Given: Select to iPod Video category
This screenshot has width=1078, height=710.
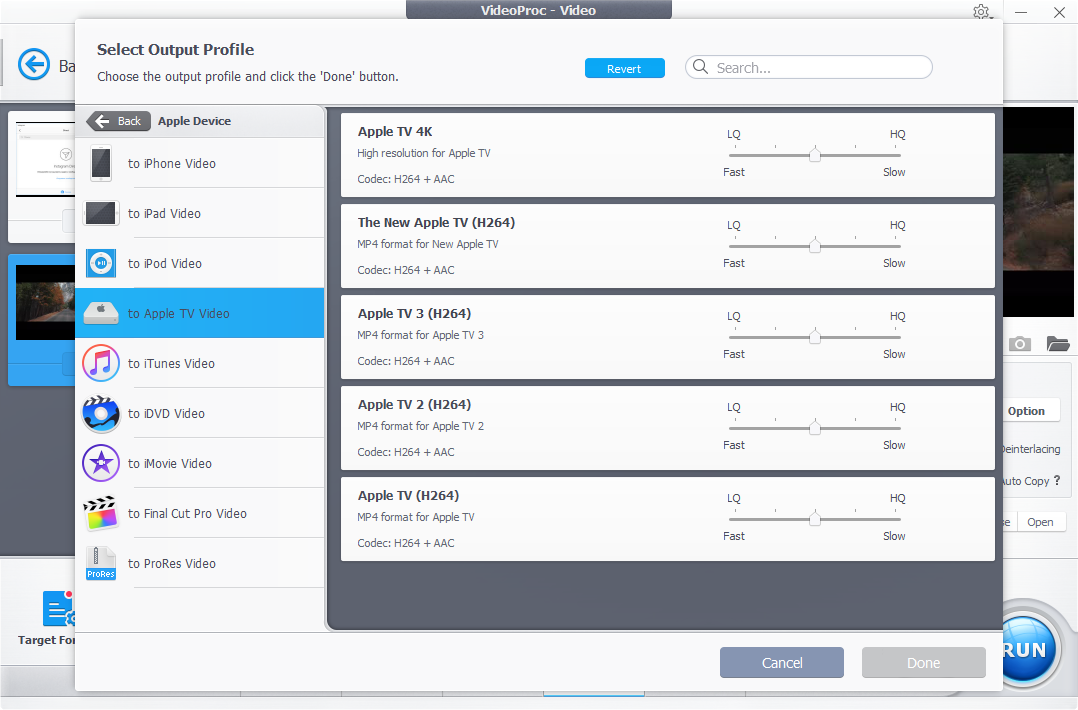Looking at the screenshot, I should (x=199, y=263).
